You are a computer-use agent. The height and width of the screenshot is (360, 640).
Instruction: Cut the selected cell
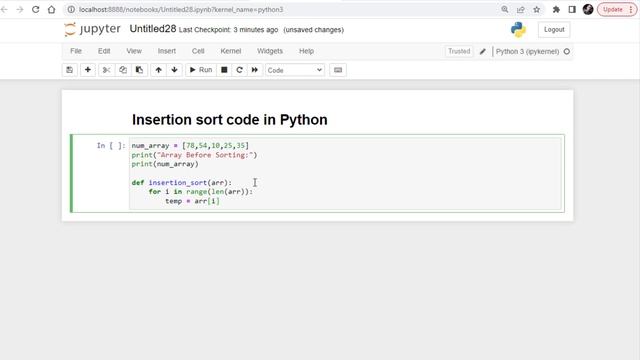click(x=106, y=70)
